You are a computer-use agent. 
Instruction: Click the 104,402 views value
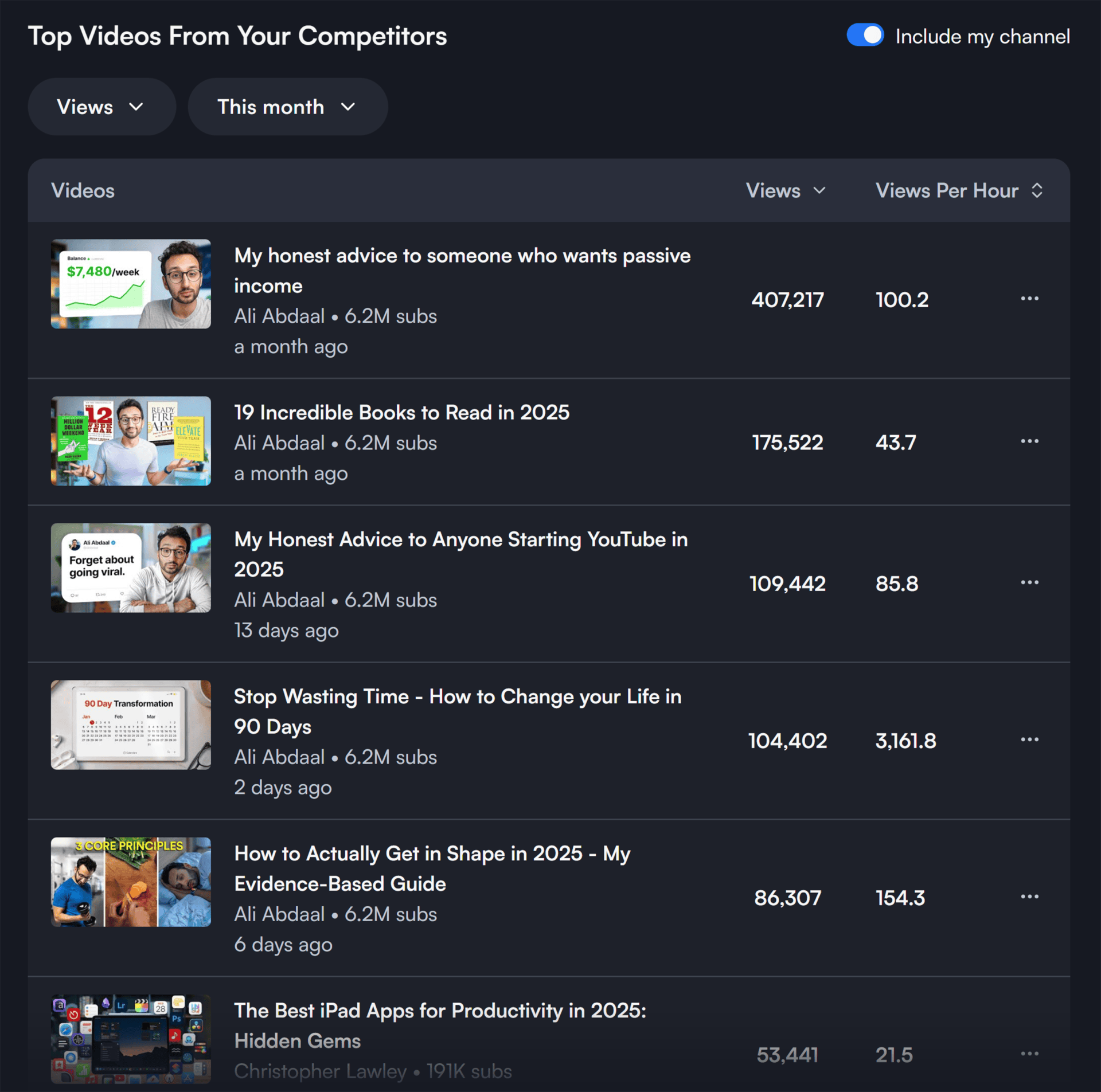(787, 741)
